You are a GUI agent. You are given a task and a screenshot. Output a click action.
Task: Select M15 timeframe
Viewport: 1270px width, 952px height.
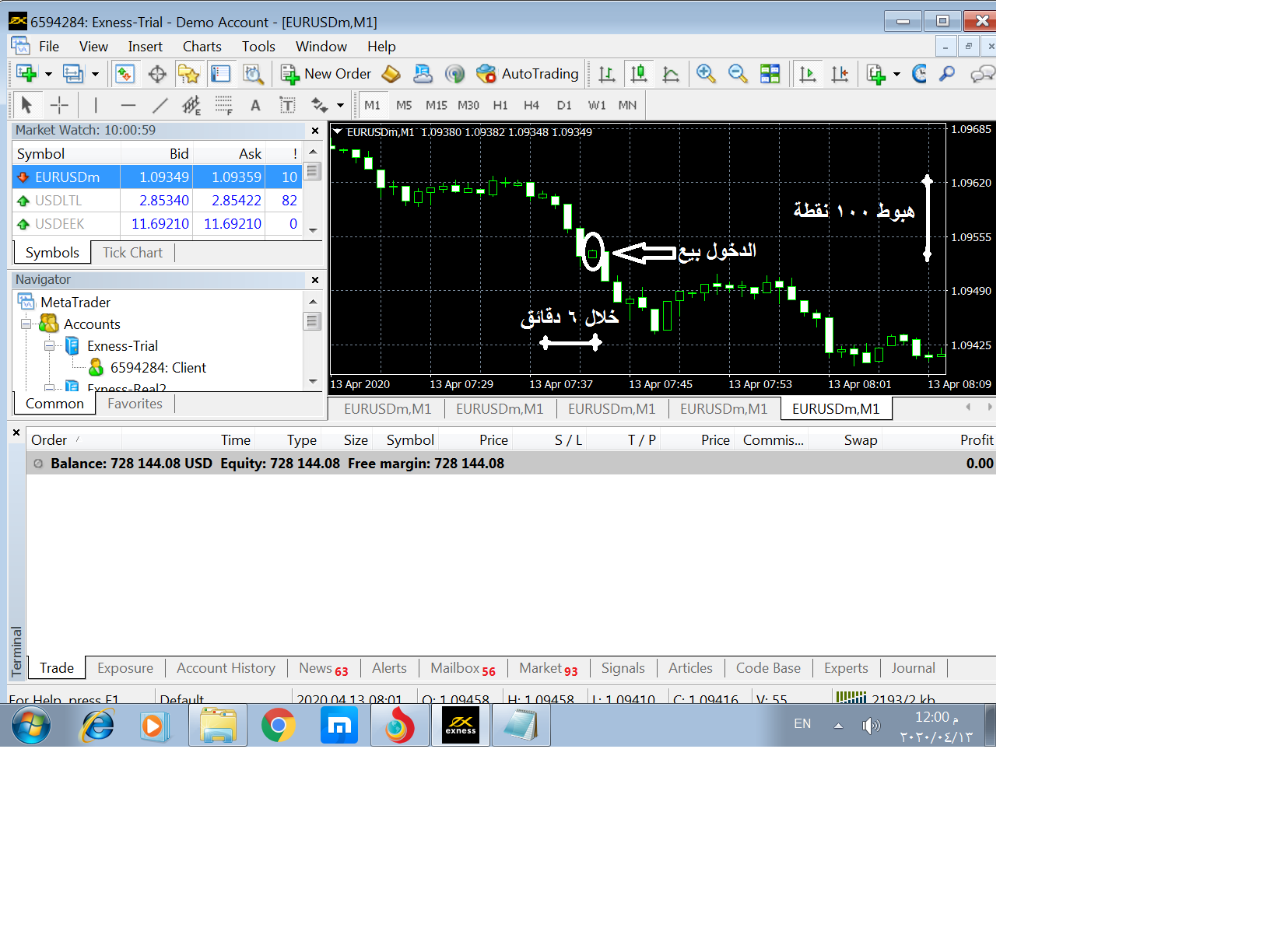[436, 105]
